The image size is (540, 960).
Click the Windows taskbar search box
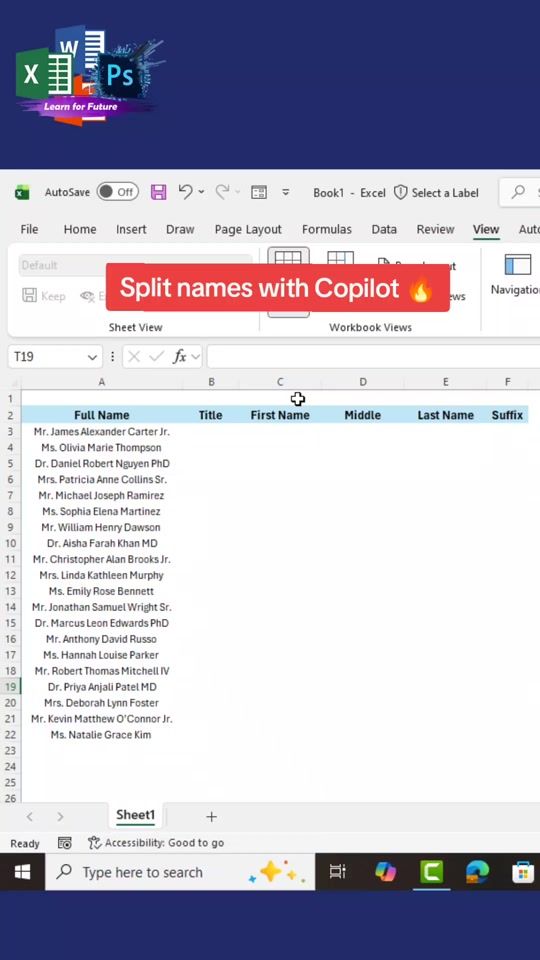point(180,872)
